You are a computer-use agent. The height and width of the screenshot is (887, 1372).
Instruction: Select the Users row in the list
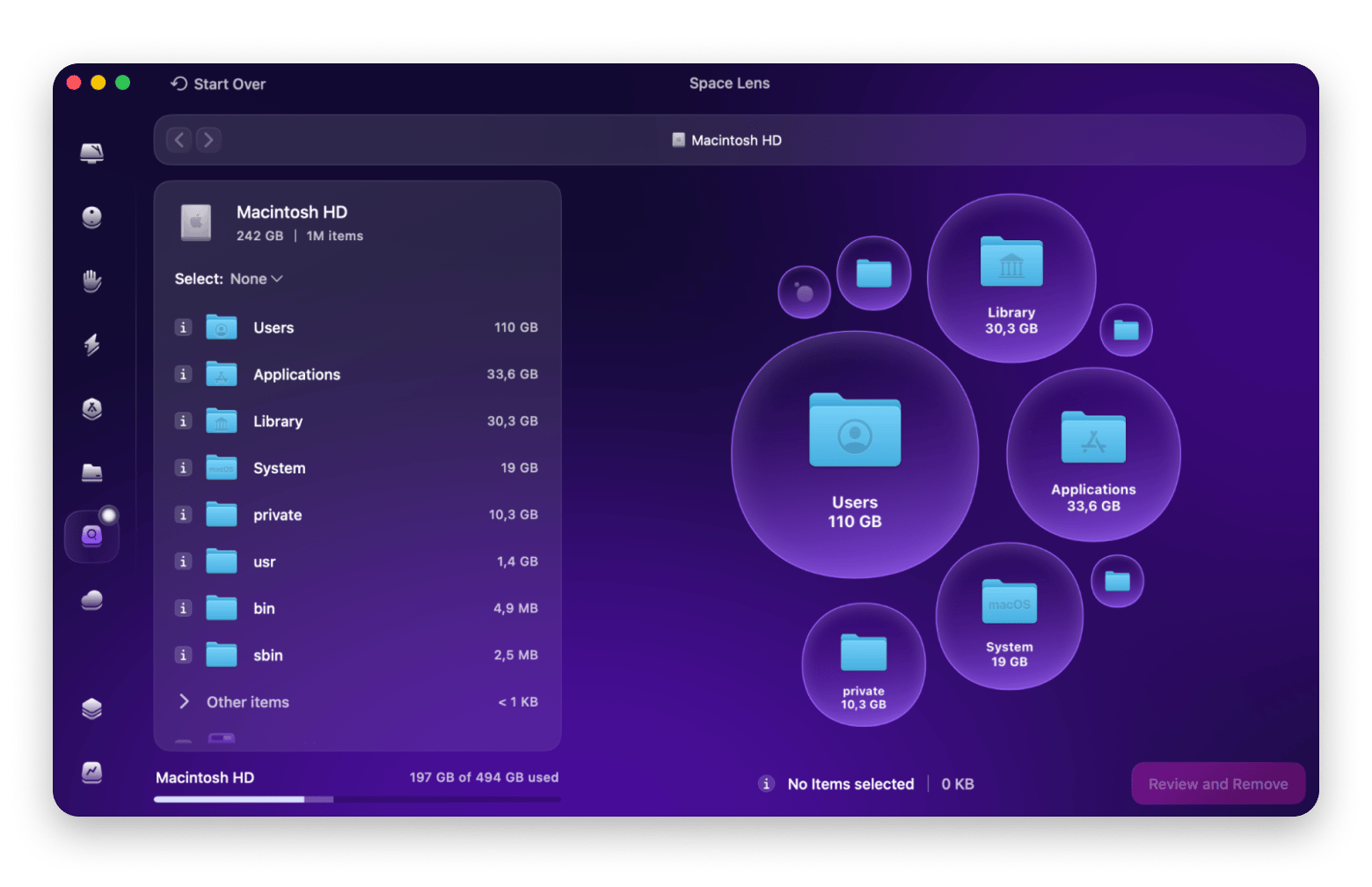pos(357,327)
